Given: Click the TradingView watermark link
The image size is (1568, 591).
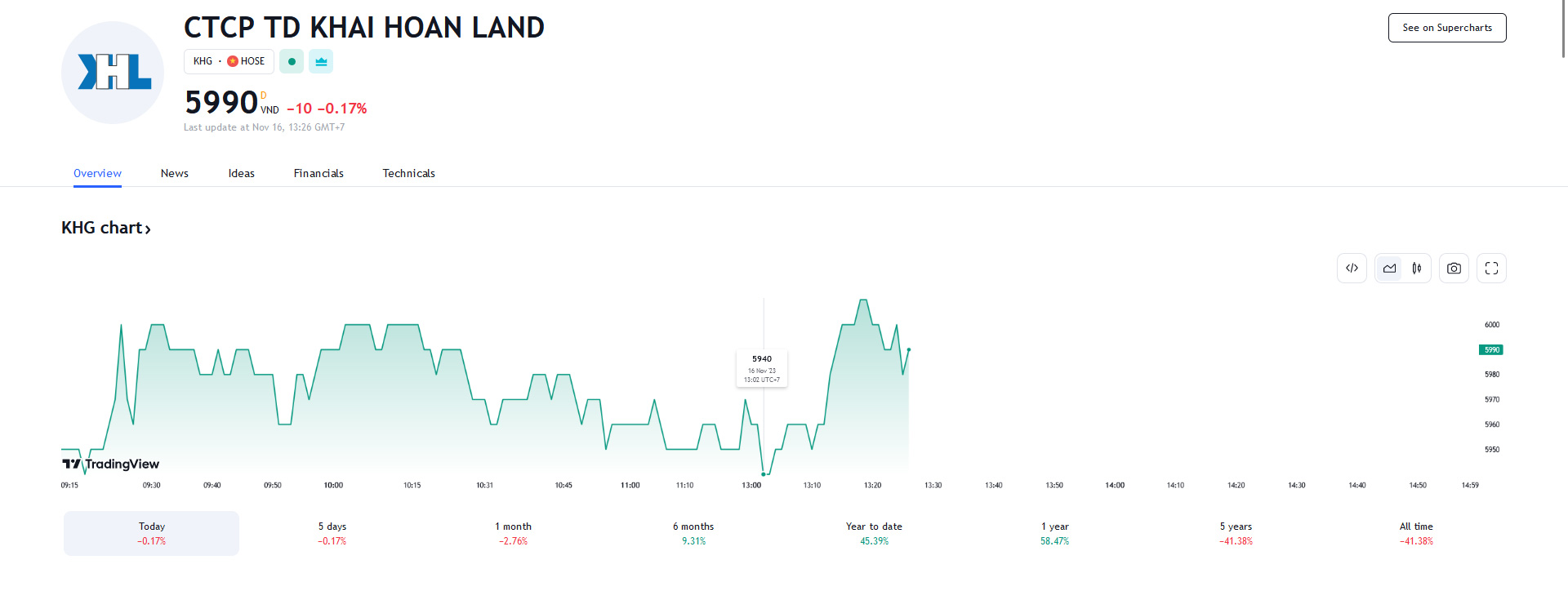Looking at the screenshot, I should click(111, 464).
